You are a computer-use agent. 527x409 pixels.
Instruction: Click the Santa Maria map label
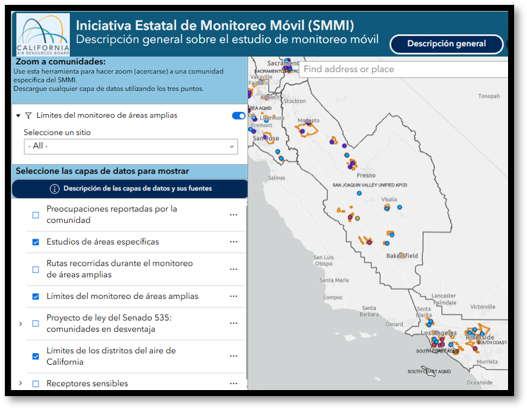pyautogui.click(x=334, y=280)
